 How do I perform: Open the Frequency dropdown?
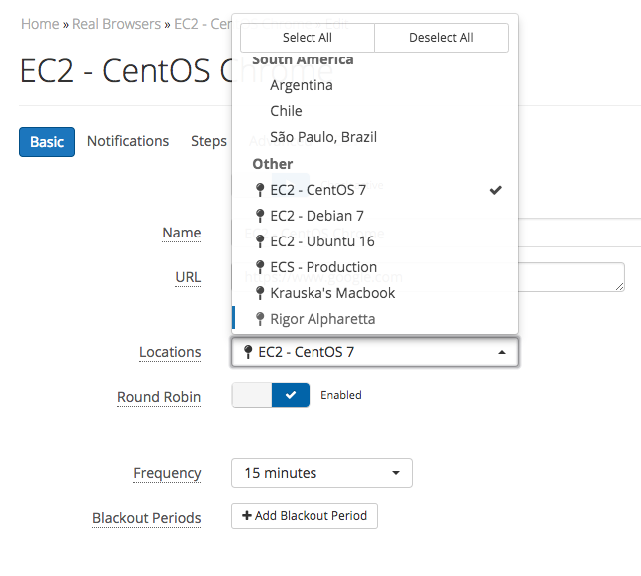coord(322,473)
